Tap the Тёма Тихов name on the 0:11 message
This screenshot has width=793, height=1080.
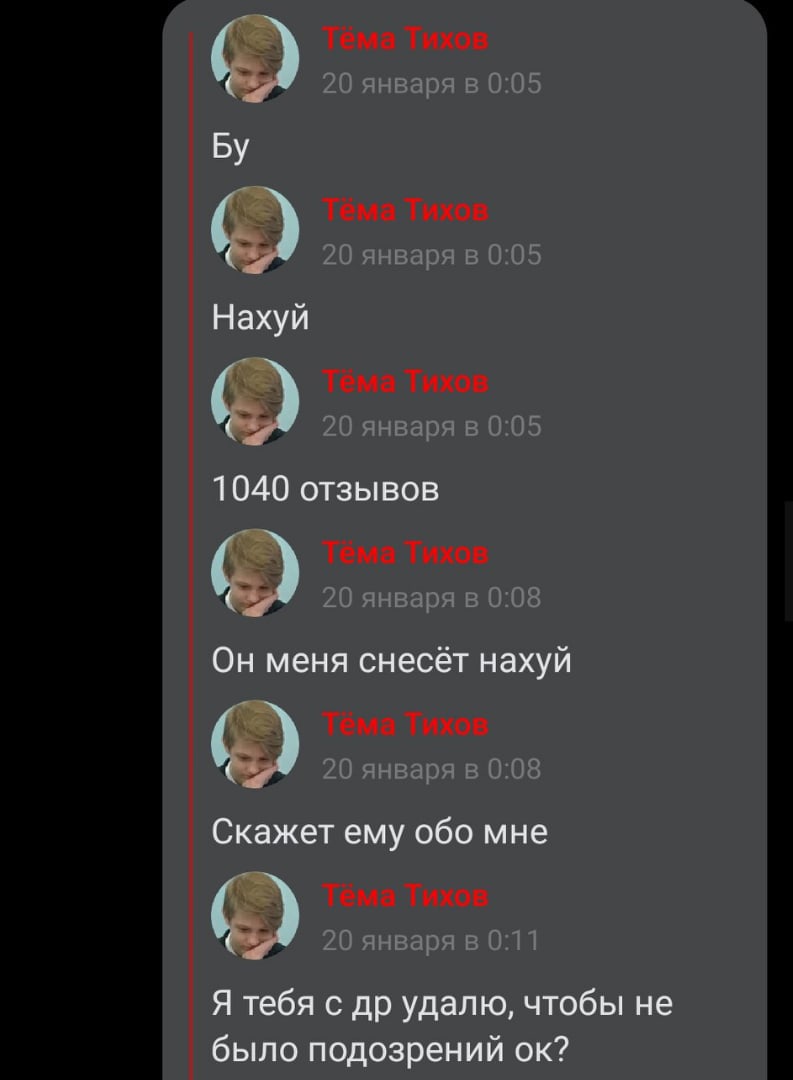pyautogui.click(x=405, y=896)
